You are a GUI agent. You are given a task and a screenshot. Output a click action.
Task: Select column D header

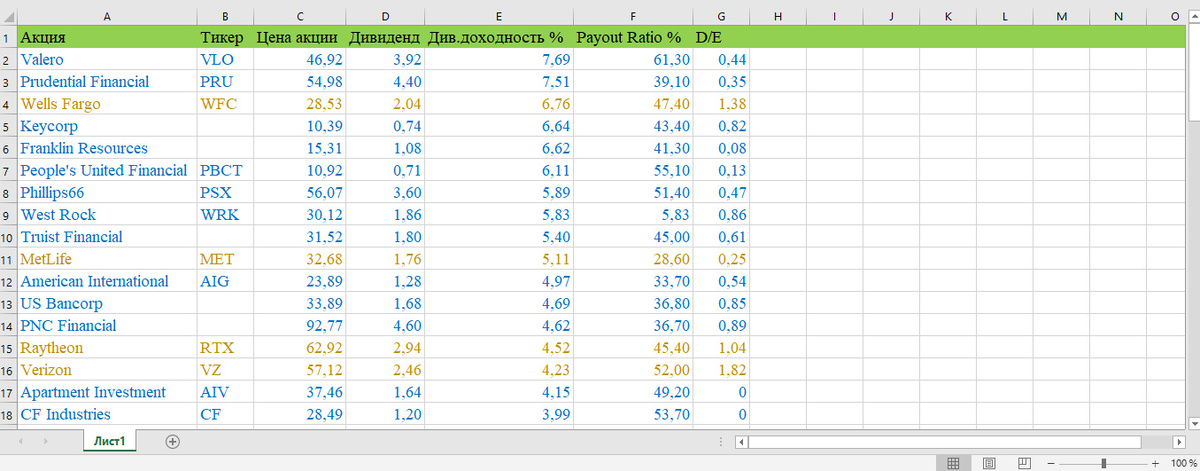[x=385, y=15]
